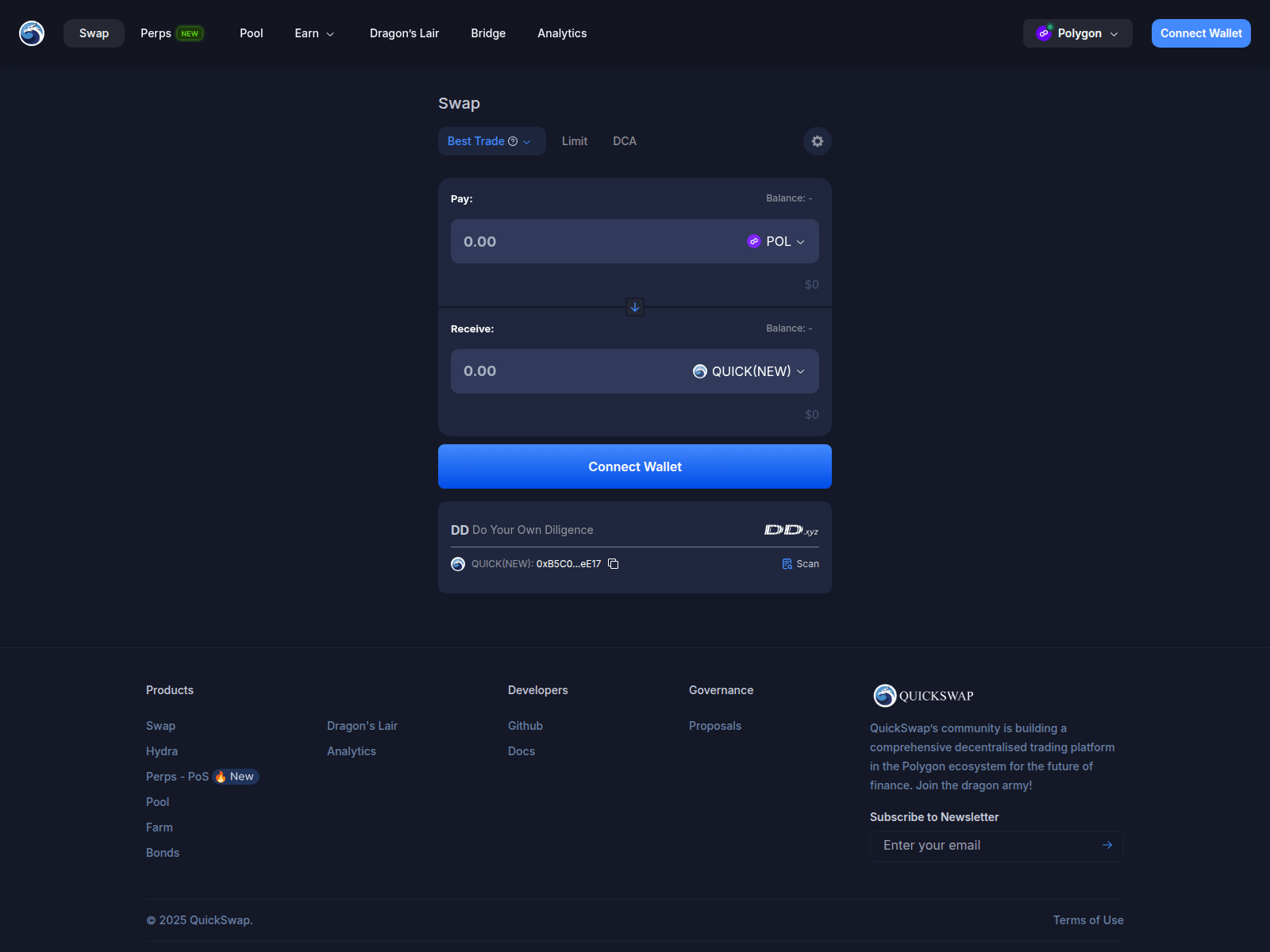The height and width of the screenshot is (952, 1270).
Task: Click the swap direction arrow button
Action: pos(635,307)
